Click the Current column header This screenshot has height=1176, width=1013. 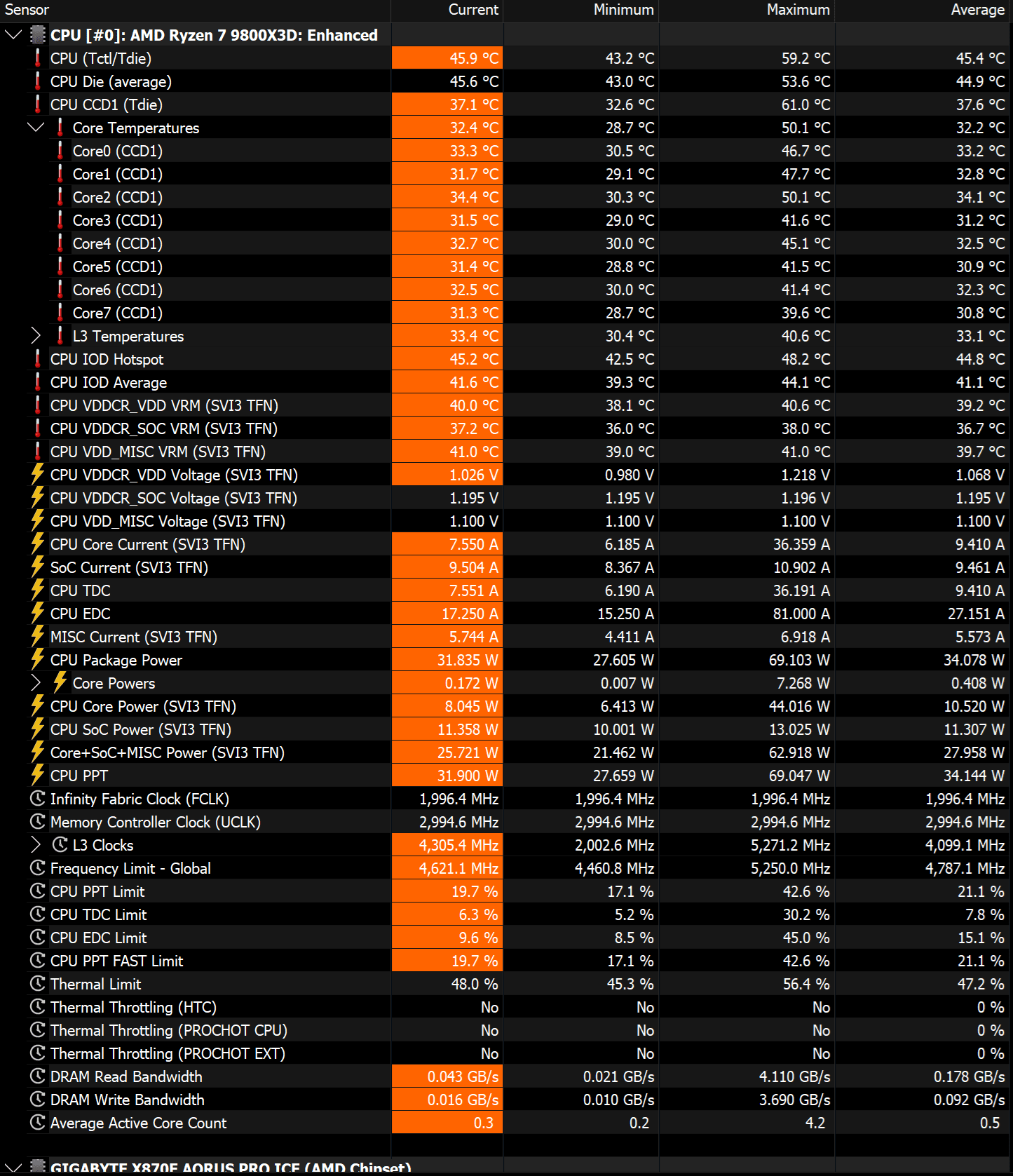point(447,11)
